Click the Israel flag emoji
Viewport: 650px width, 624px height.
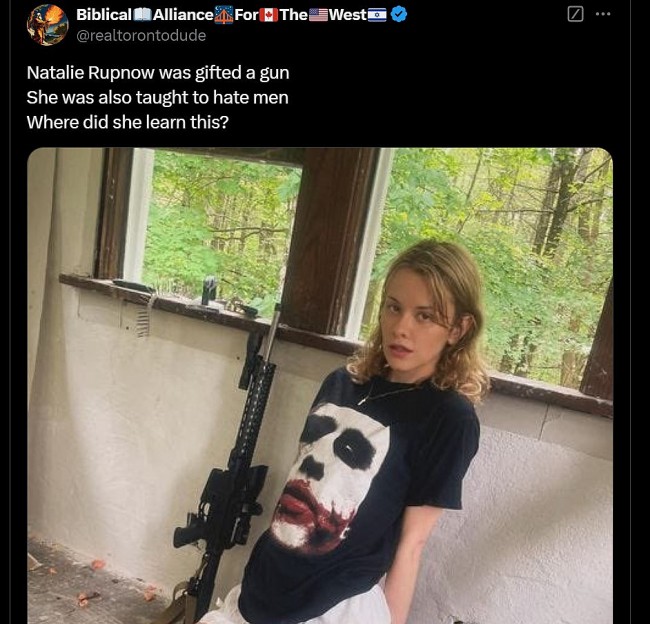pos(377,15)
